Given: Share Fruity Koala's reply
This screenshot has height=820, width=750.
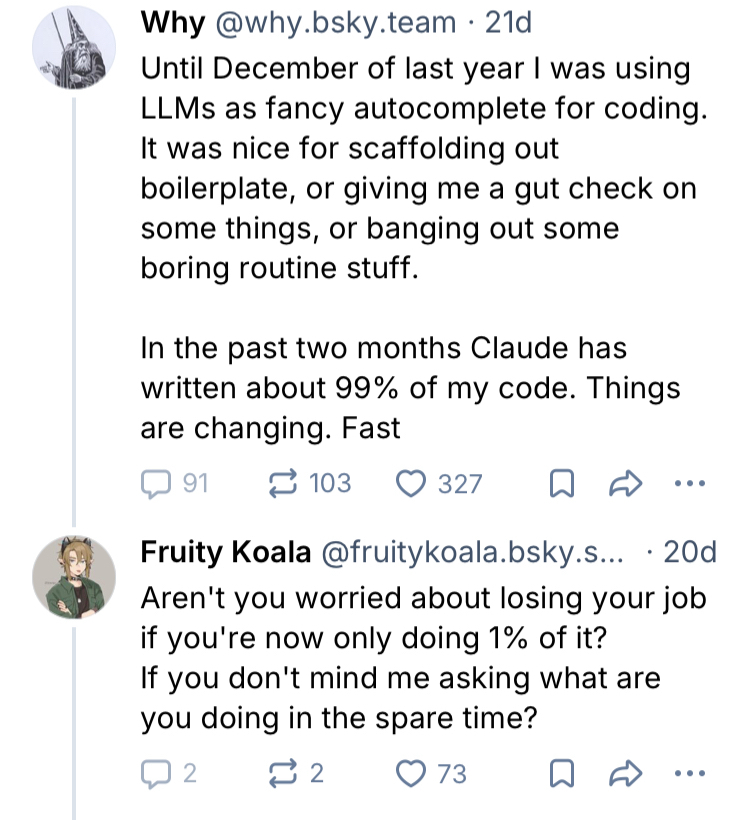Looking at the screenshot, I should 624,773.
